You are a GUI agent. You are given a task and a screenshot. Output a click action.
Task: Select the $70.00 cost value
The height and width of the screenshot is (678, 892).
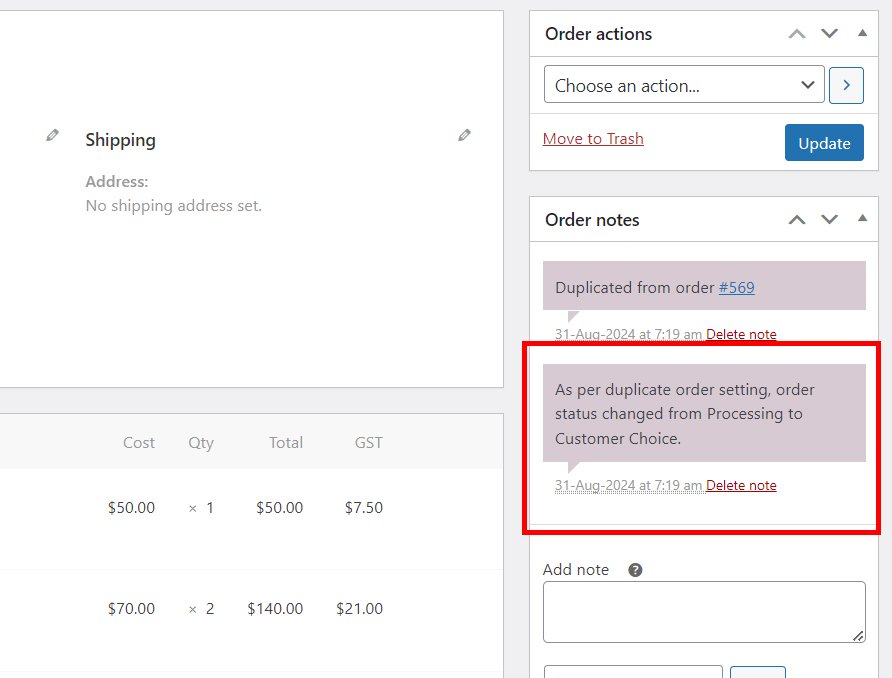[x=131, y=609]
